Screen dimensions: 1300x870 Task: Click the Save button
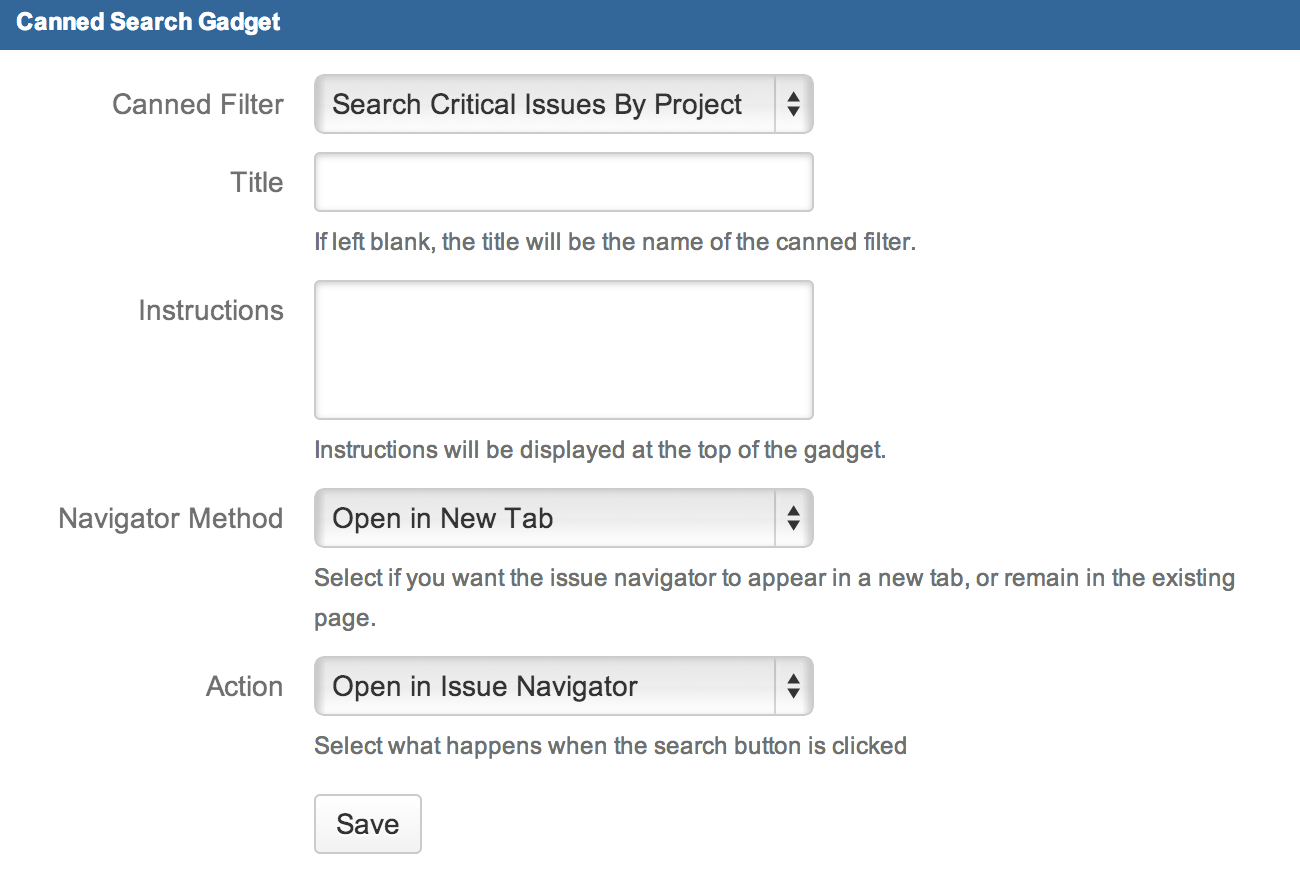[x=367, y=823]
